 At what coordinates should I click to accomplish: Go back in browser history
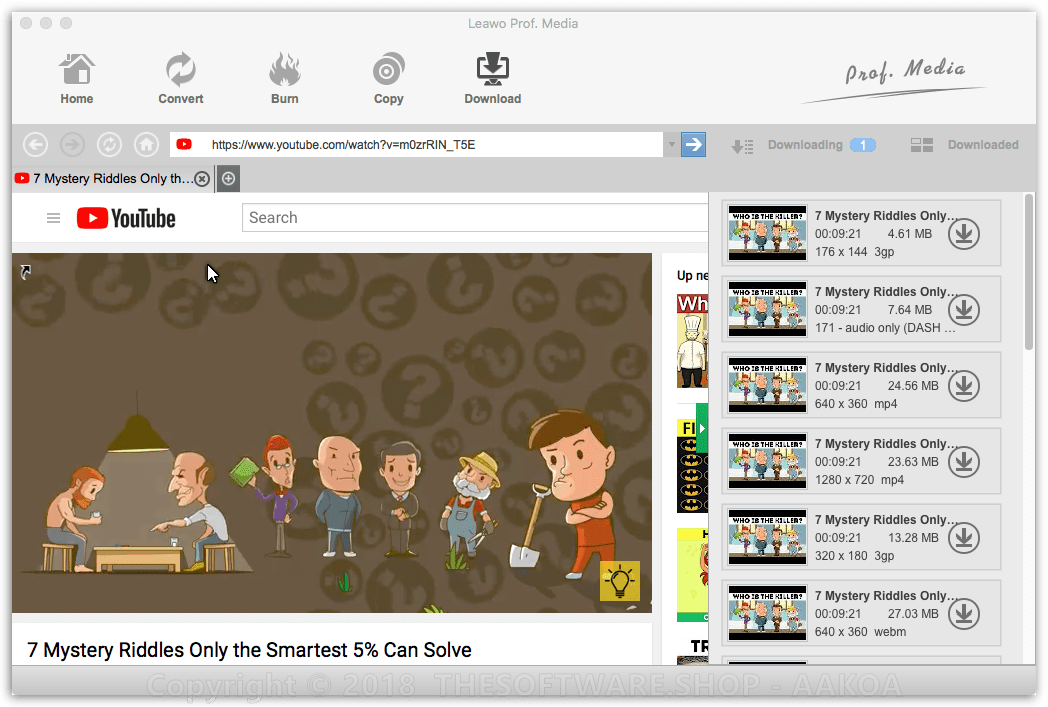(35, 145)
